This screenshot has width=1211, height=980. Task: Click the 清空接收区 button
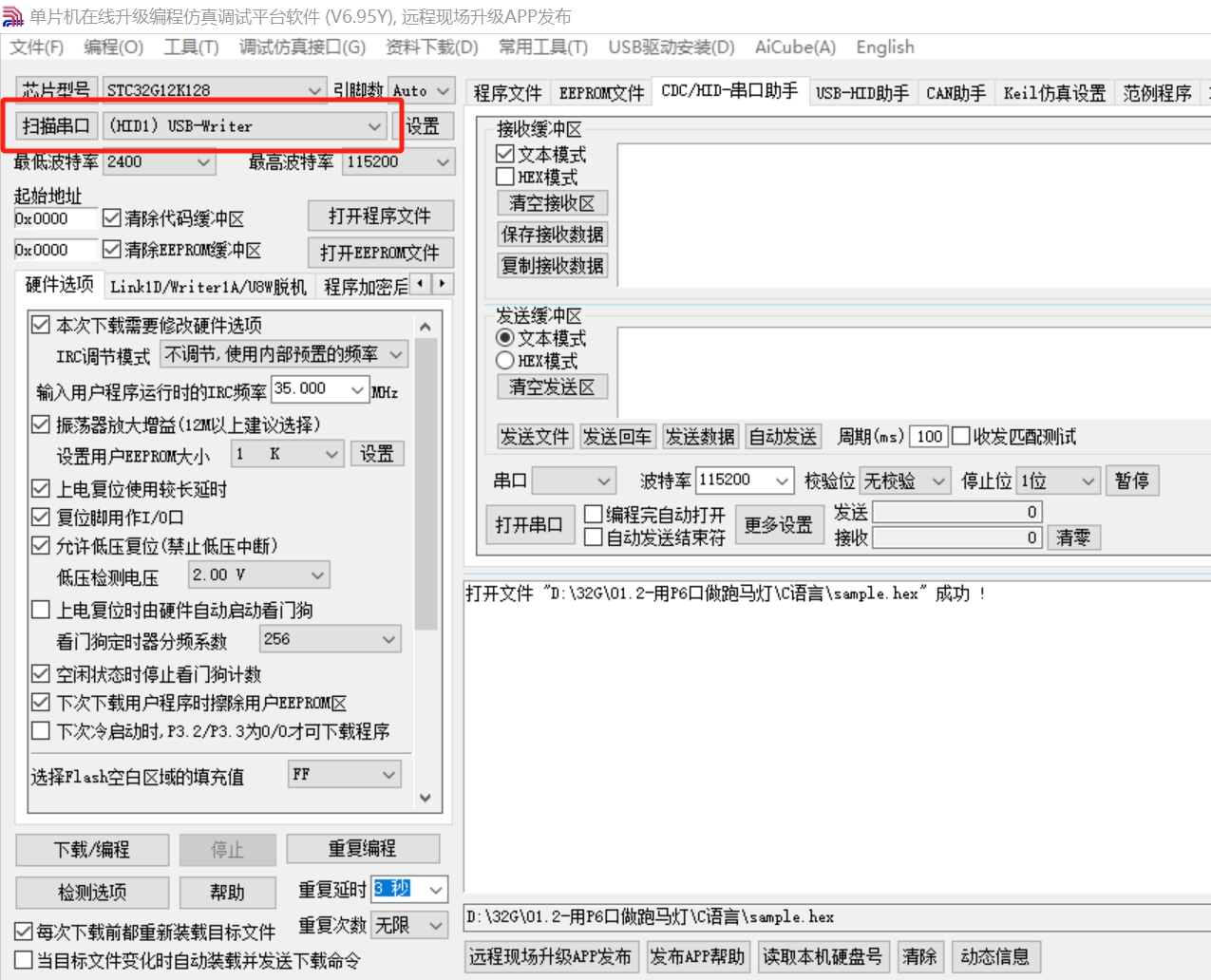[552, 203]
